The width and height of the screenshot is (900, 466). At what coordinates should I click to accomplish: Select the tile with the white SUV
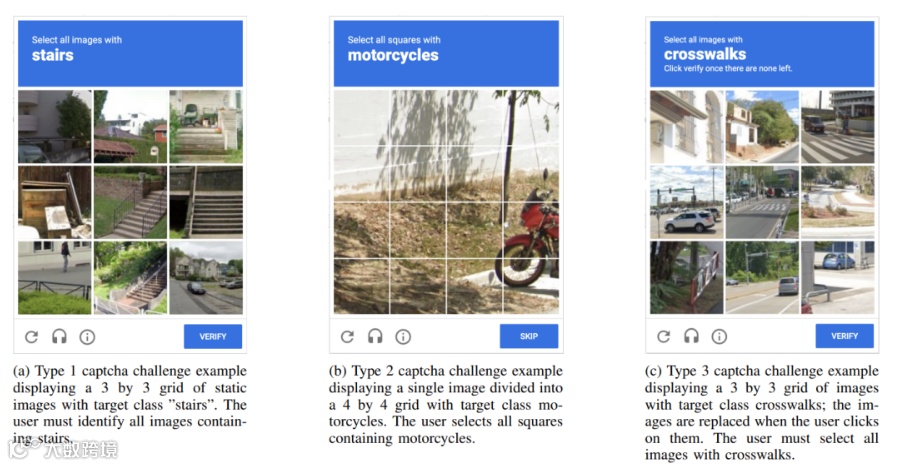pyautogui.click(x=686, y=202)
